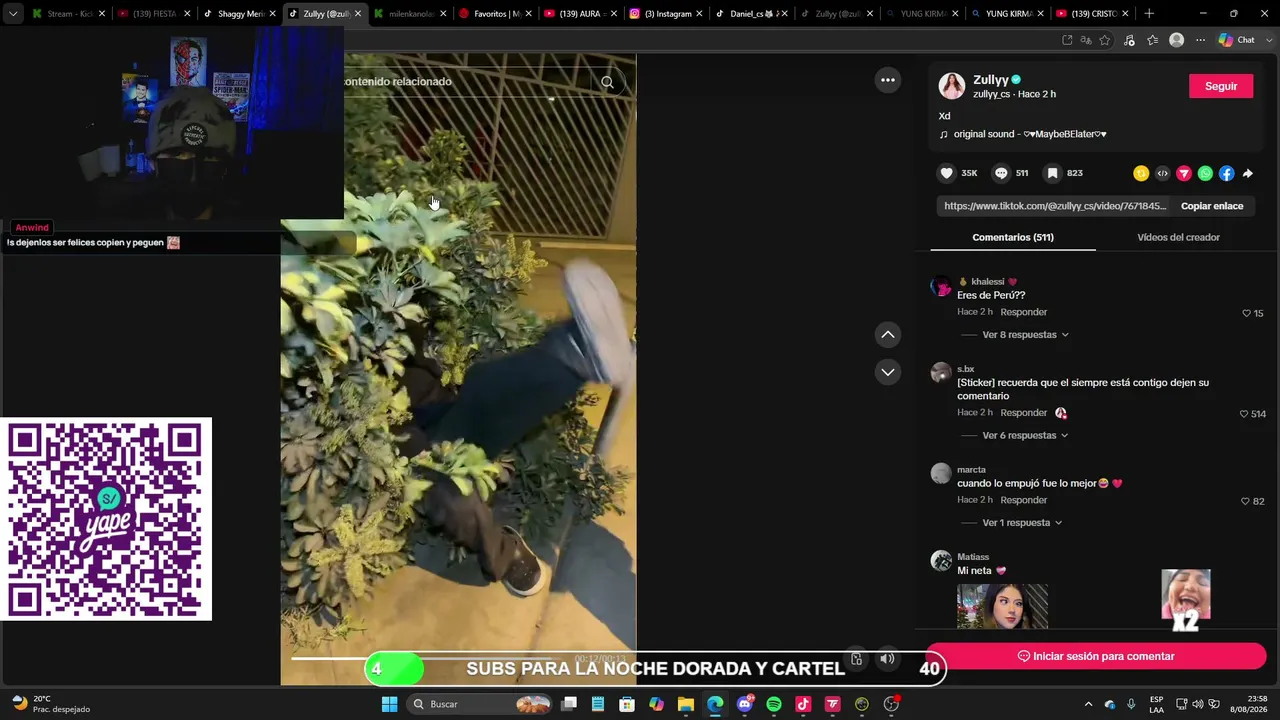The image size is (1280, 720).
Task: Open more share options arrow
Action: 1248,173
